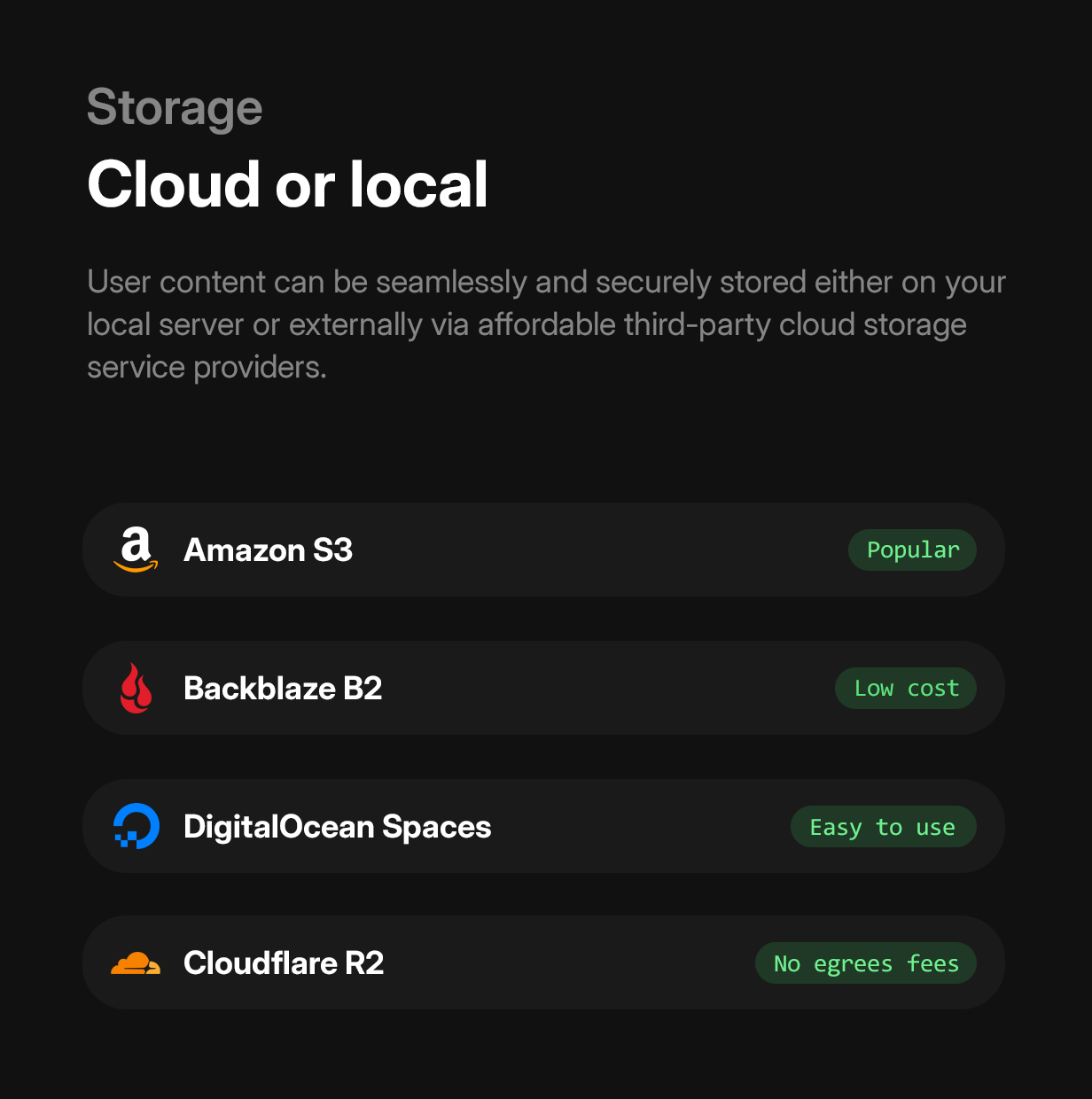Screen dimensions: 1092x1099
Task: Select the Popular badge on Amazon S3
Action: tap(912, 549)
